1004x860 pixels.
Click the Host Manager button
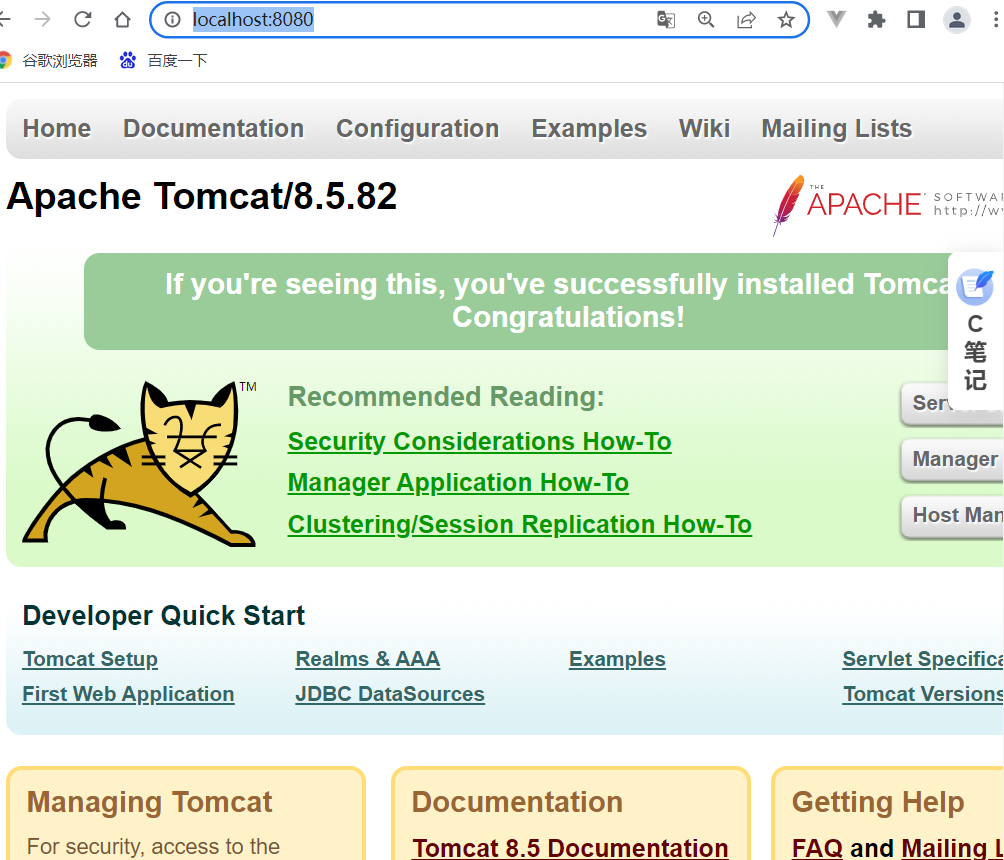tap(953, 515)
